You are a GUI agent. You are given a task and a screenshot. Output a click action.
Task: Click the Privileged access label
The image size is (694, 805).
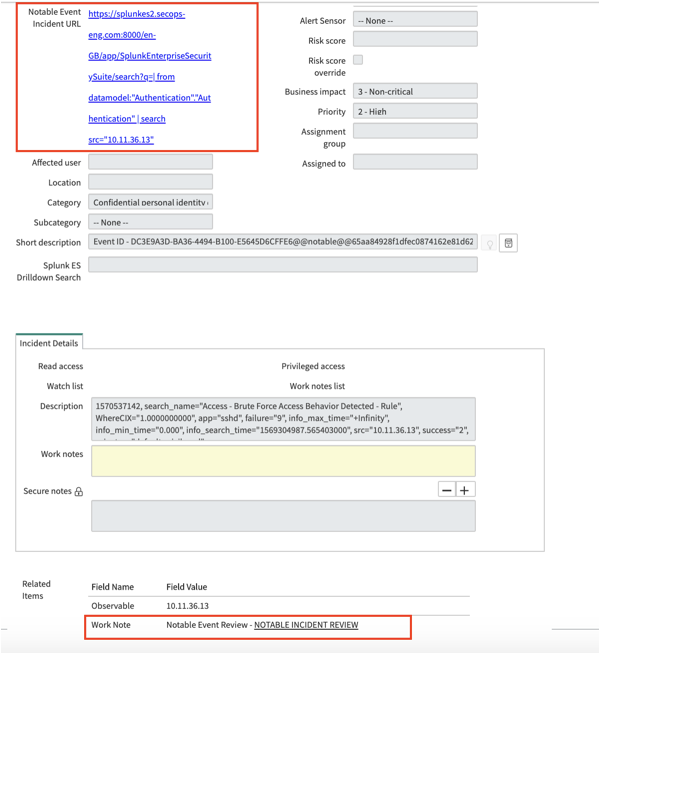313,366
